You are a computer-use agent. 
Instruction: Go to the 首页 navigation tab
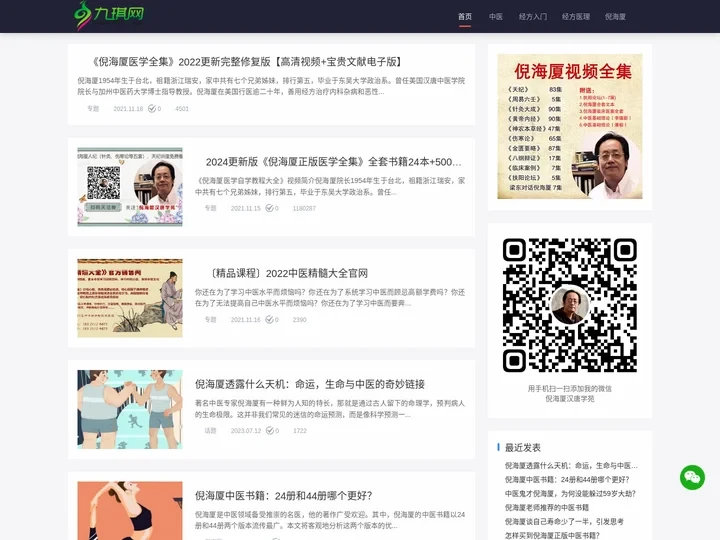click(x=465, y=17)
